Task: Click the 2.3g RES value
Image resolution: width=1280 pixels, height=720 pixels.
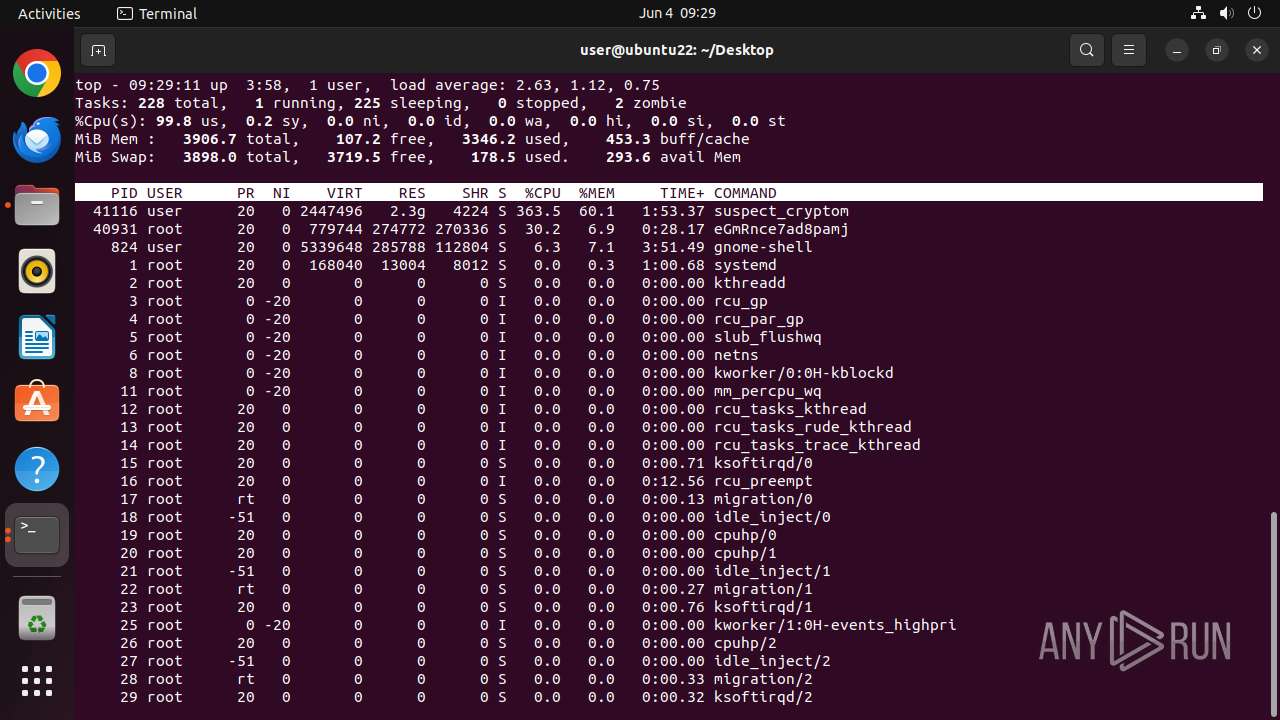Action: coord(408,211)
